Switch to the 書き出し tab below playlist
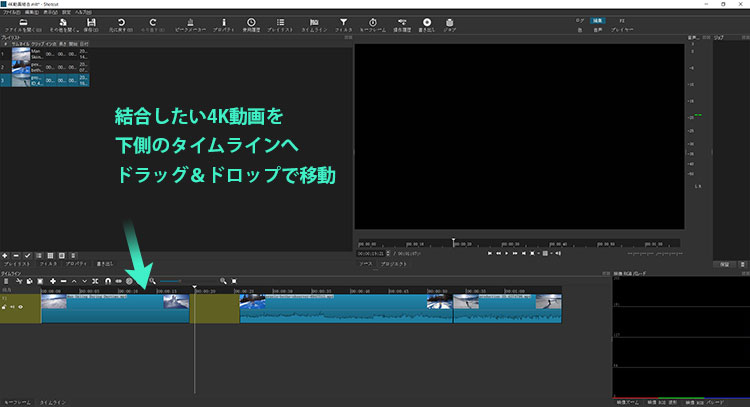 point(105,264)
